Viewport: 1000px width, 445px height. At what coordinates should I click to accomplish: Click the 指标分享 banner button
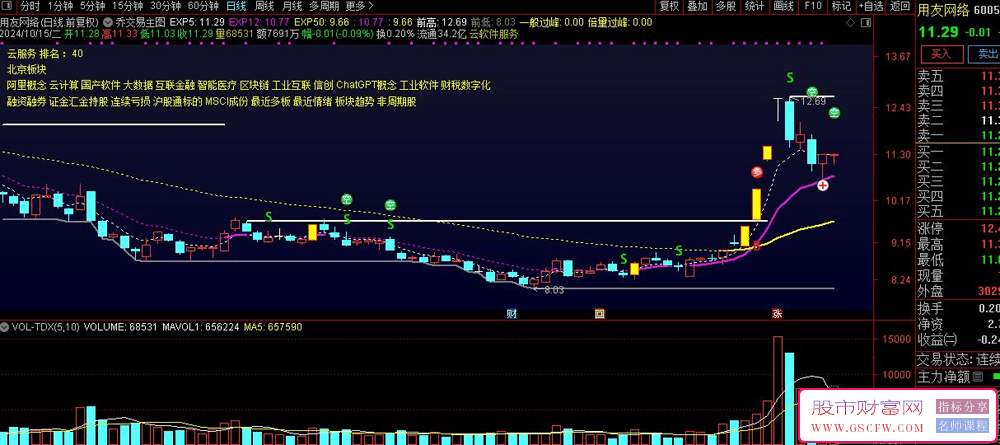(961, 406)
